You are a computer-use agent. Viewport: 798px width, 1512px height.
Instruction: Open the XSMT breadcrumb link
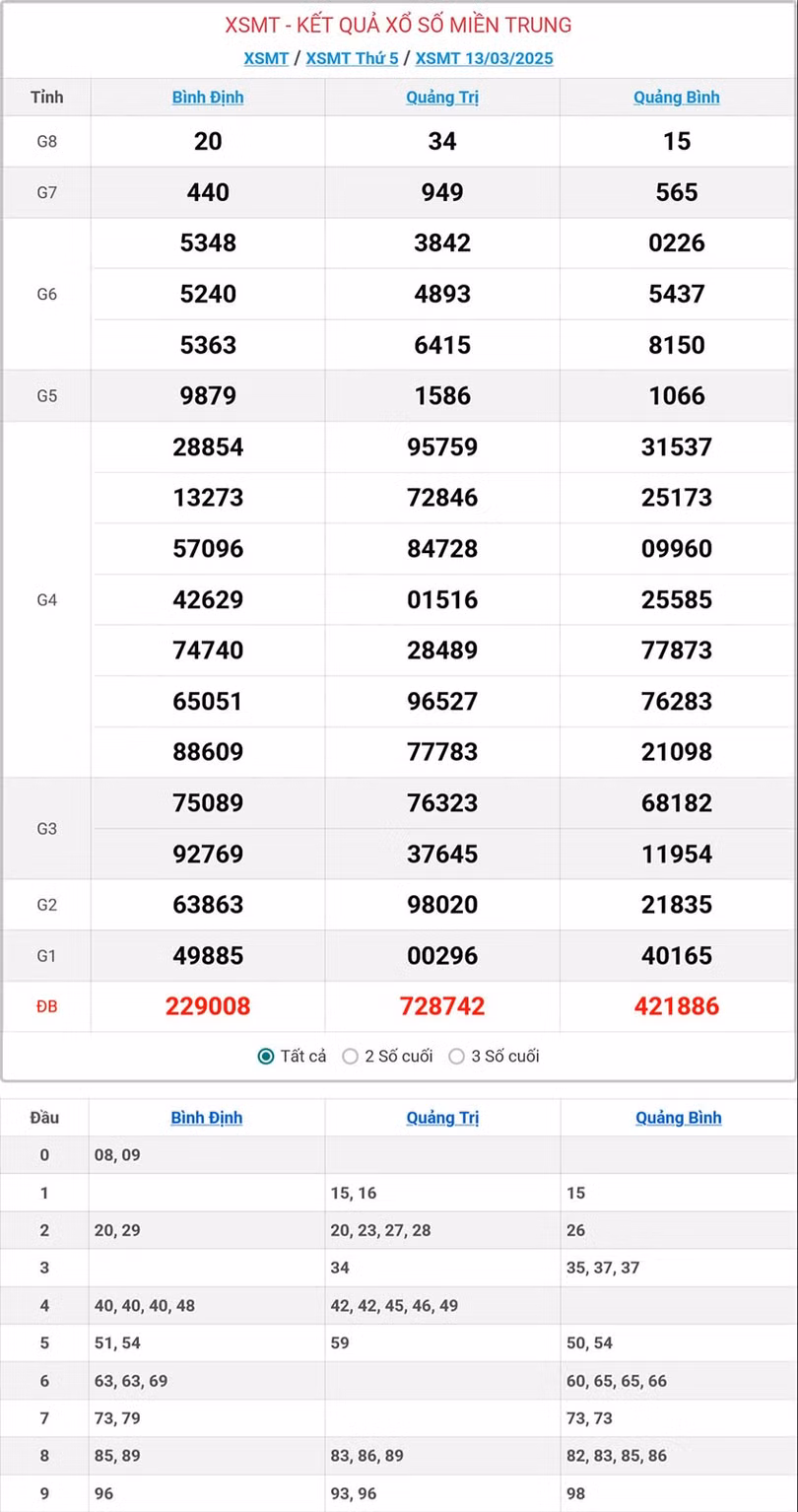266,58
